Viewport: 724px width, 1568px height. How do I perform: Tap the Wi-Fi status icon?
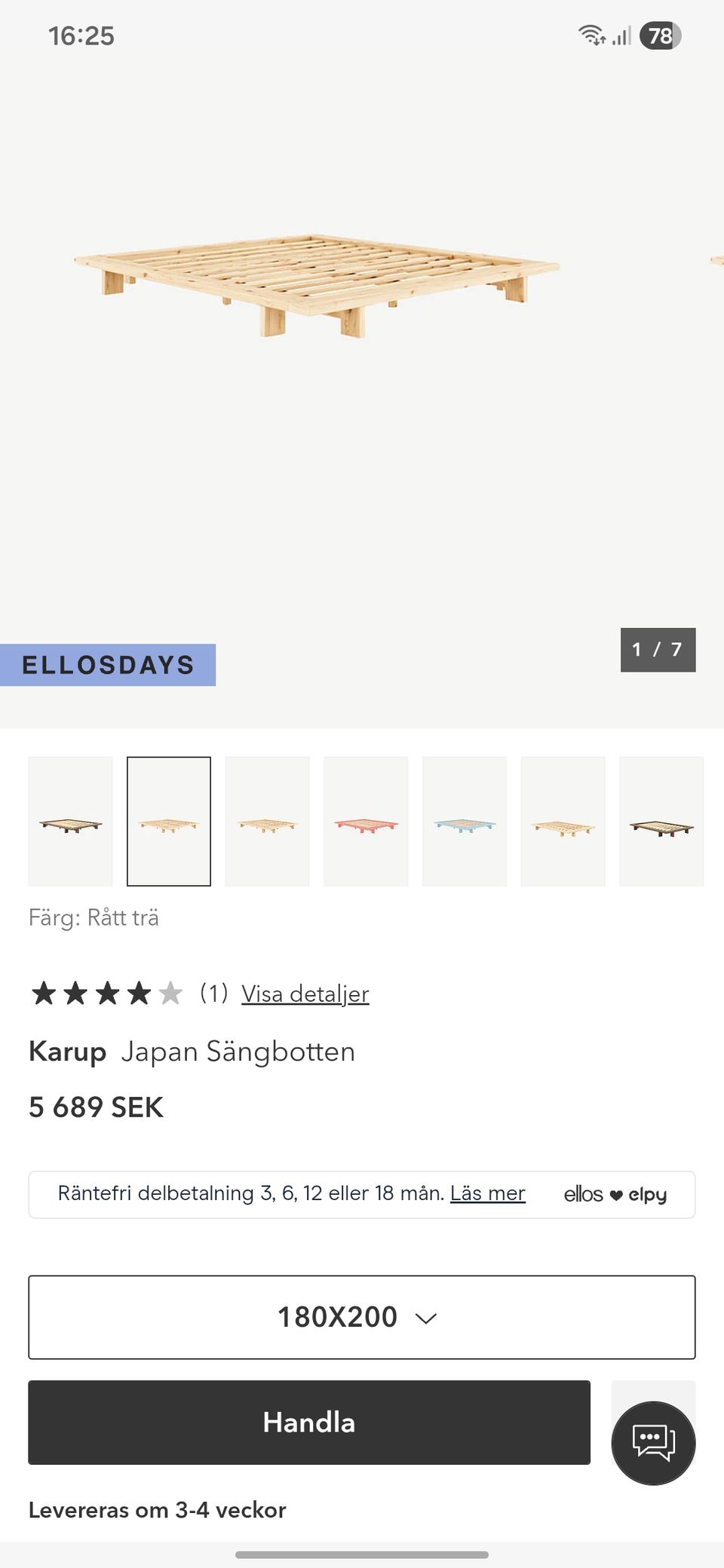[x=591, y=35]
